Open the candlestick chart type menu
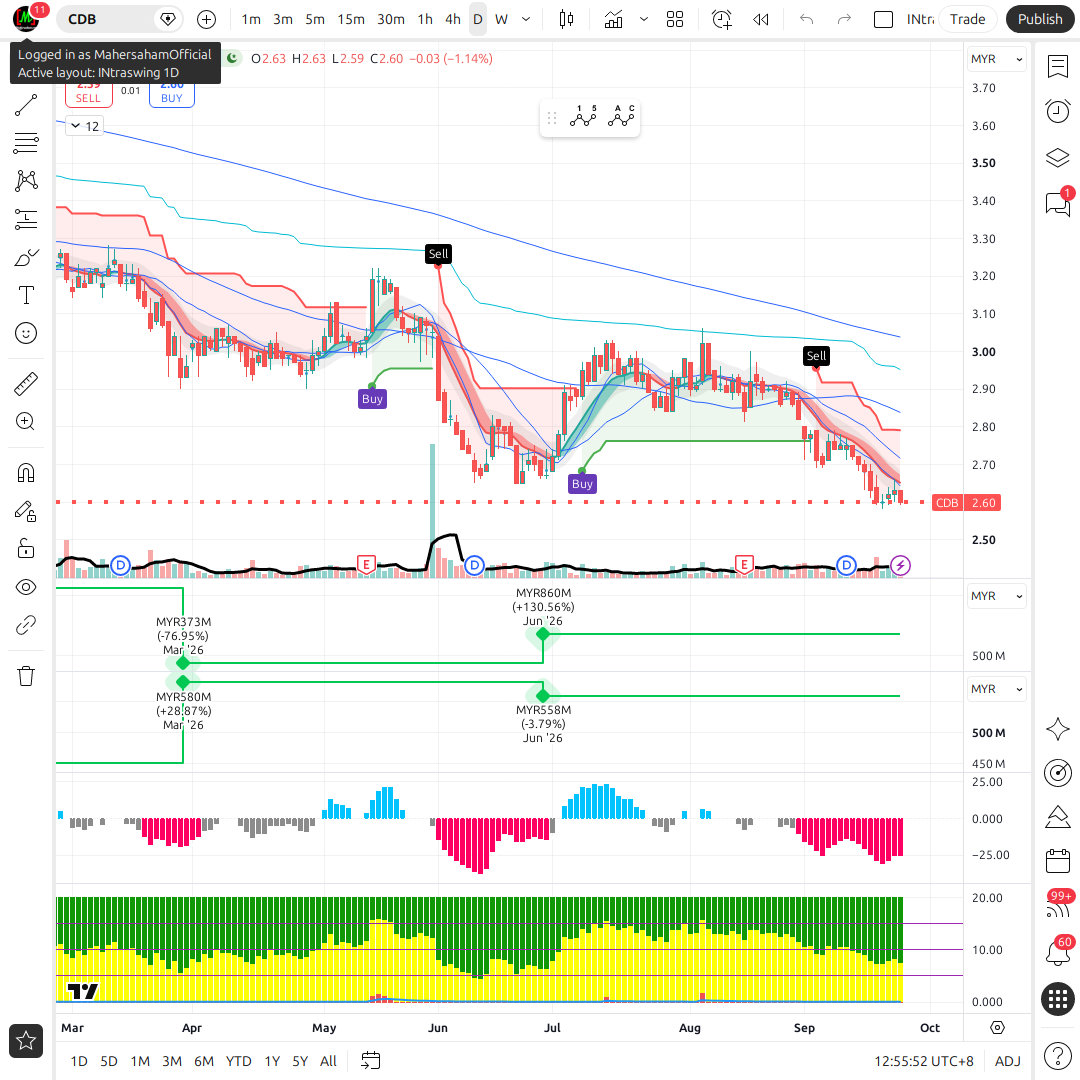Image resolution: width=1080 pixels, height=1080 pixels. (x=566, y=19)
